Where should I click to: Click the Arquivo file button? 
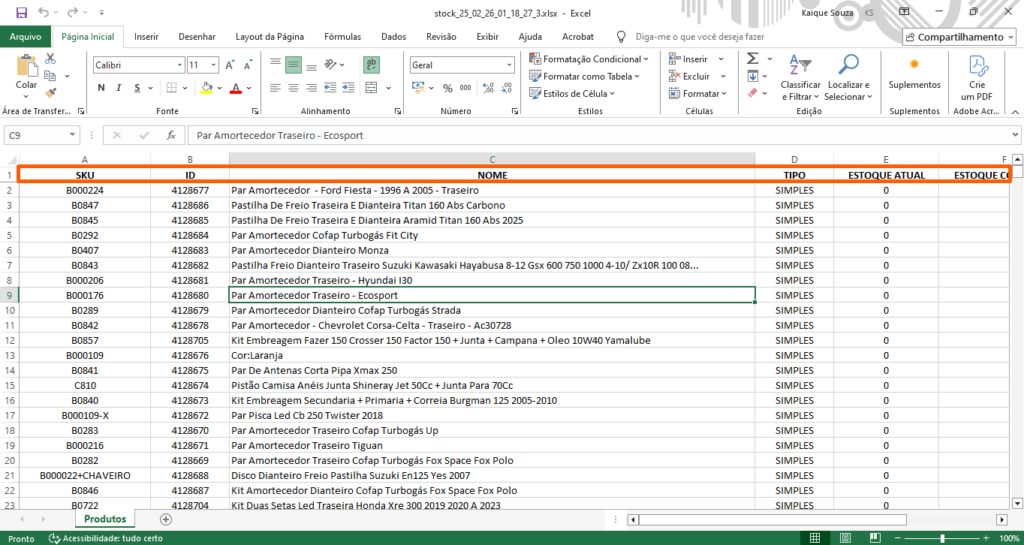coord(25,37)
